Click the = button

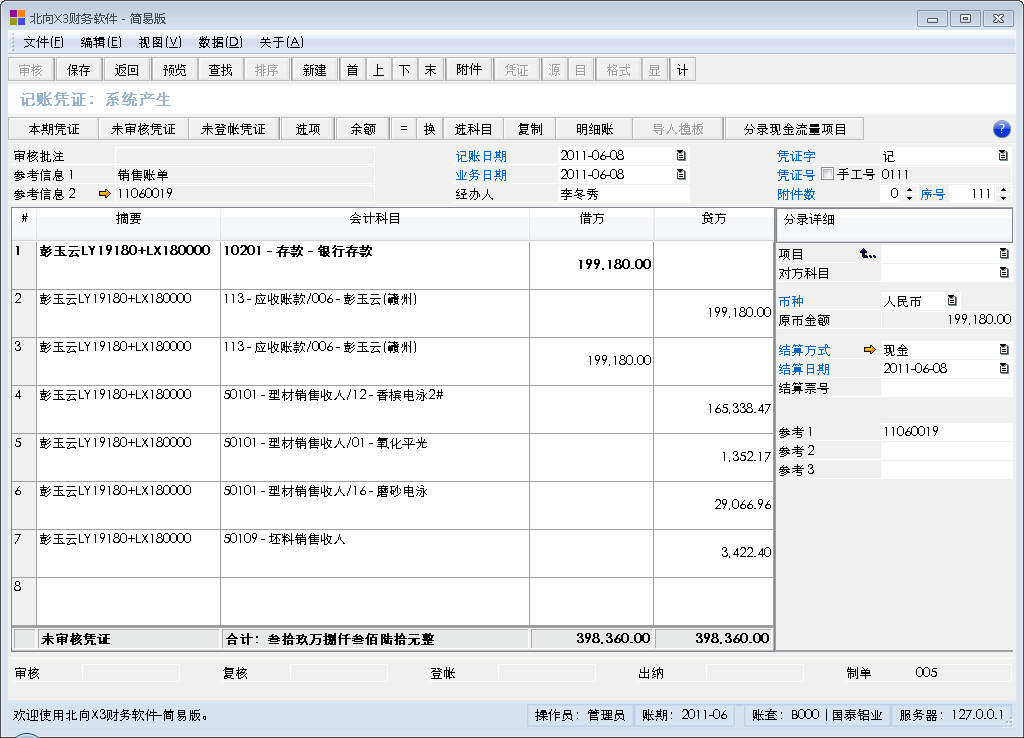point(404,129)
